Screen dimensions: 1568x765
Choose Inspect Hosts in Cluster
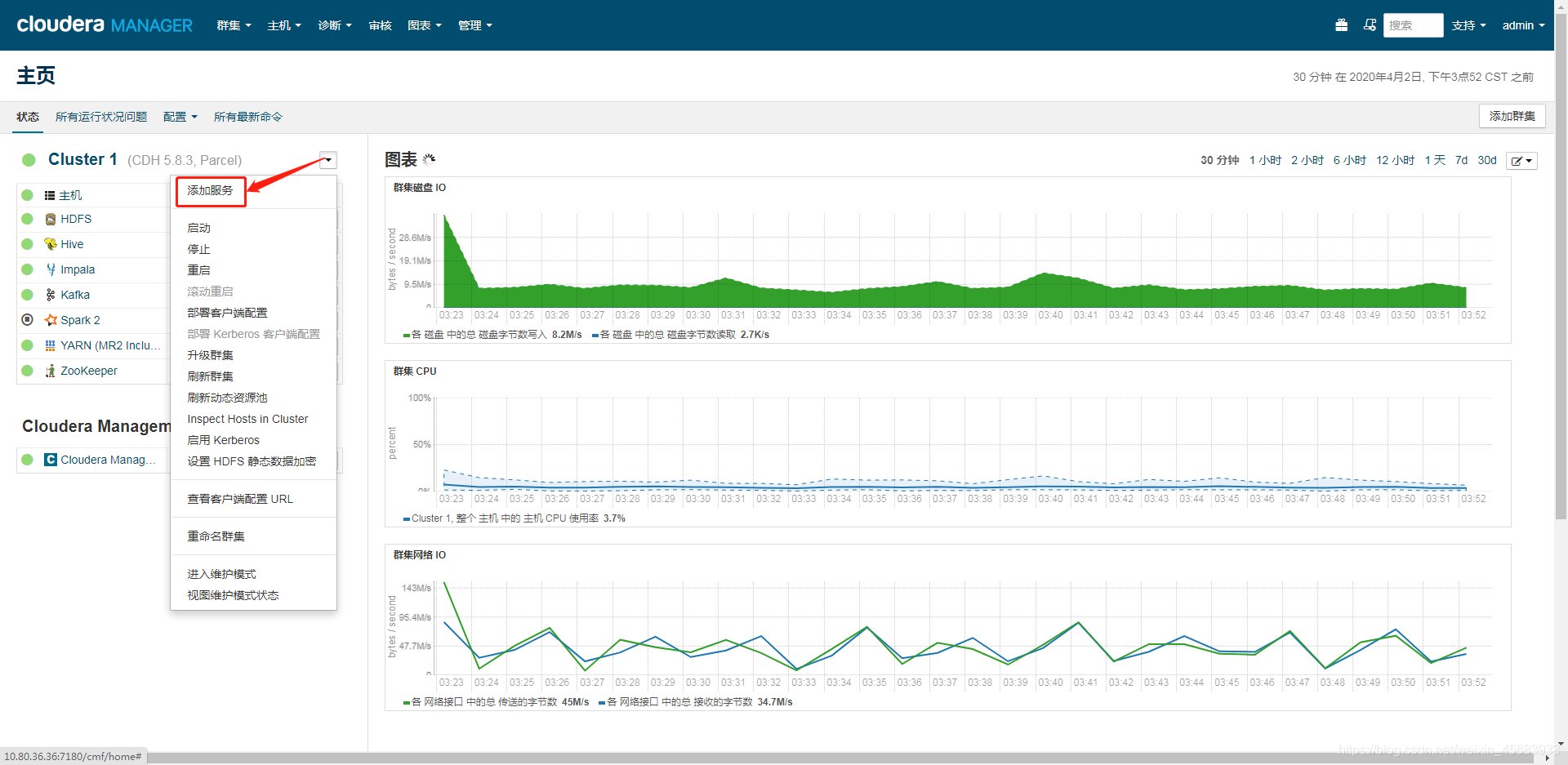click(x=247, y=419)
